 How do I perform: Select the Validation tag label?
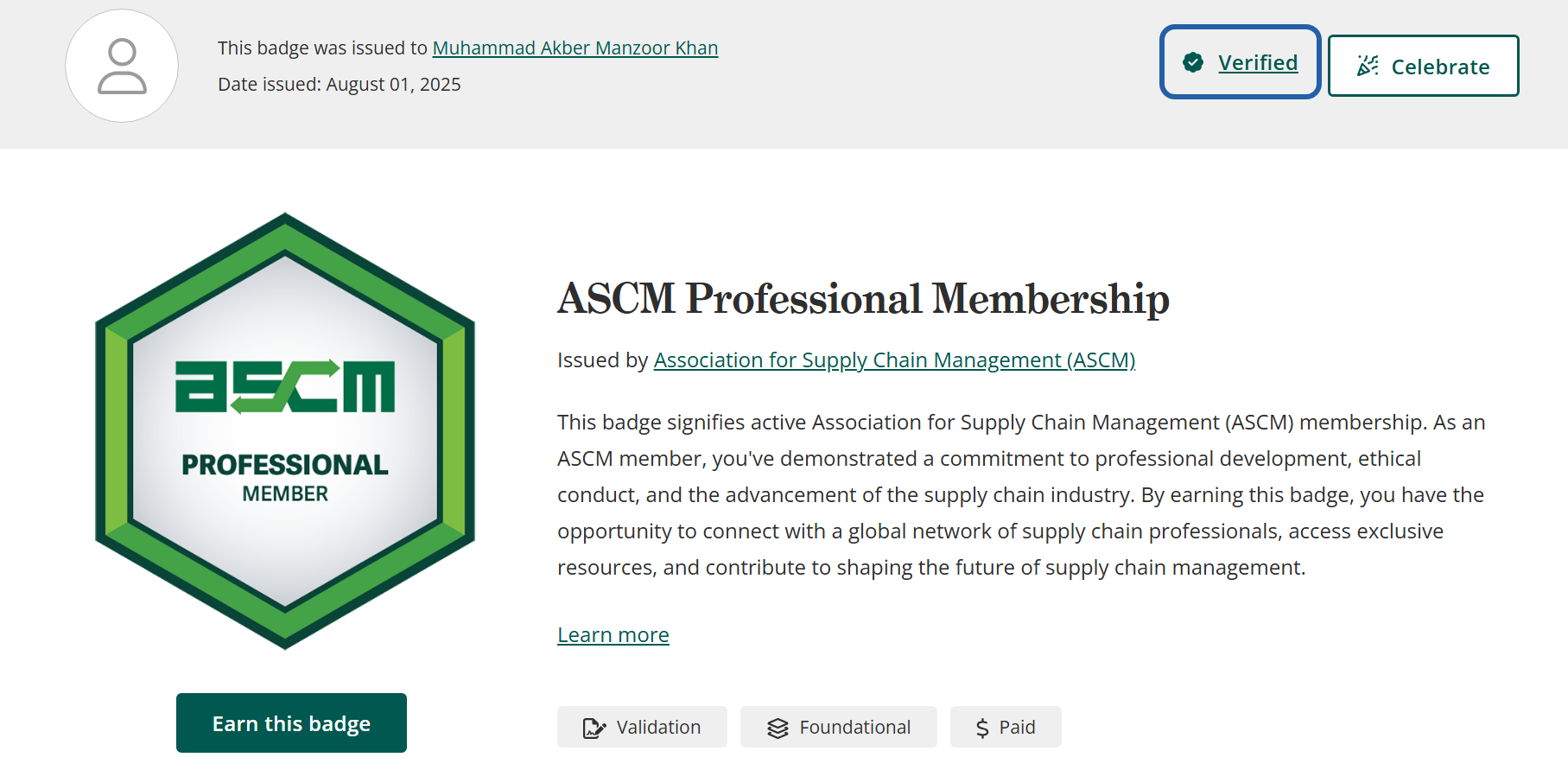[658, 727]
